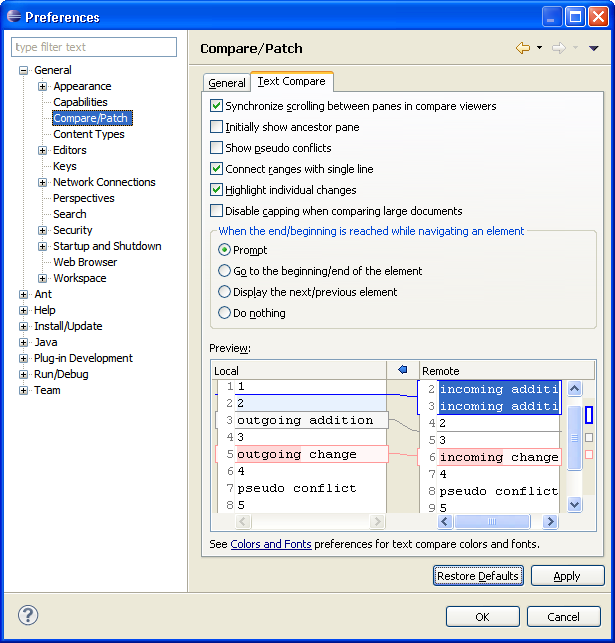
Task: Select Go to the beginning/end of element
Action: (224, 271)
